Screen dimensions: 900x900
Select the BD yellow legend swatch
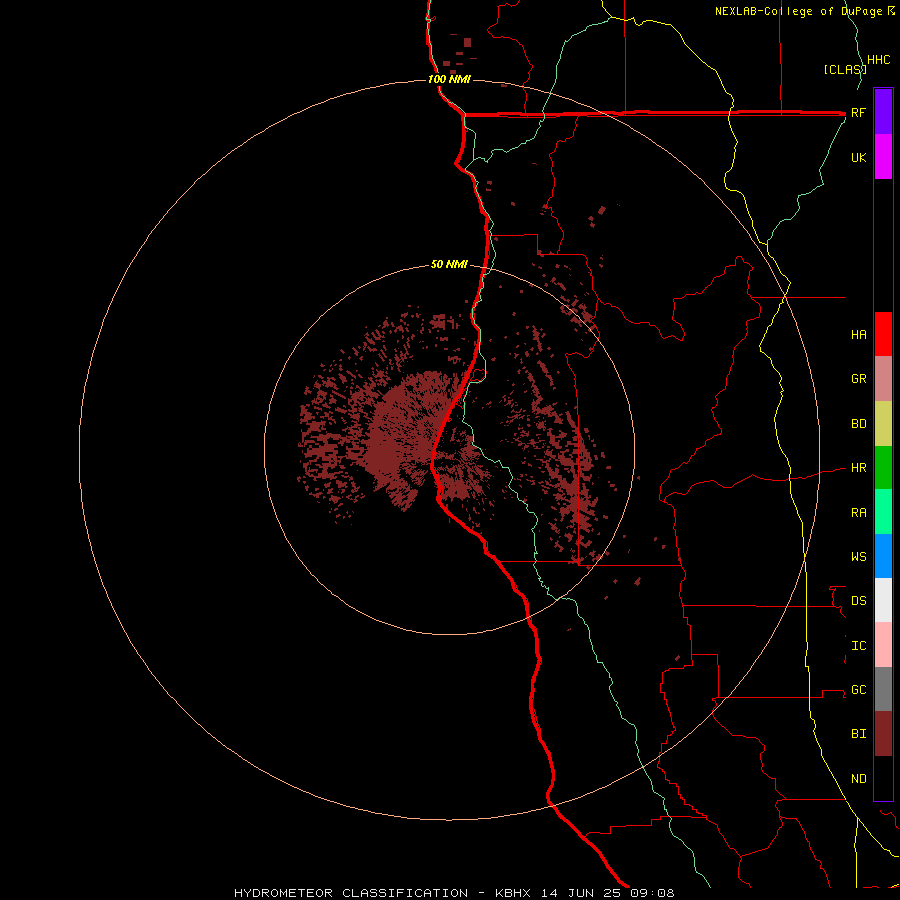click(x=883, y=424)
